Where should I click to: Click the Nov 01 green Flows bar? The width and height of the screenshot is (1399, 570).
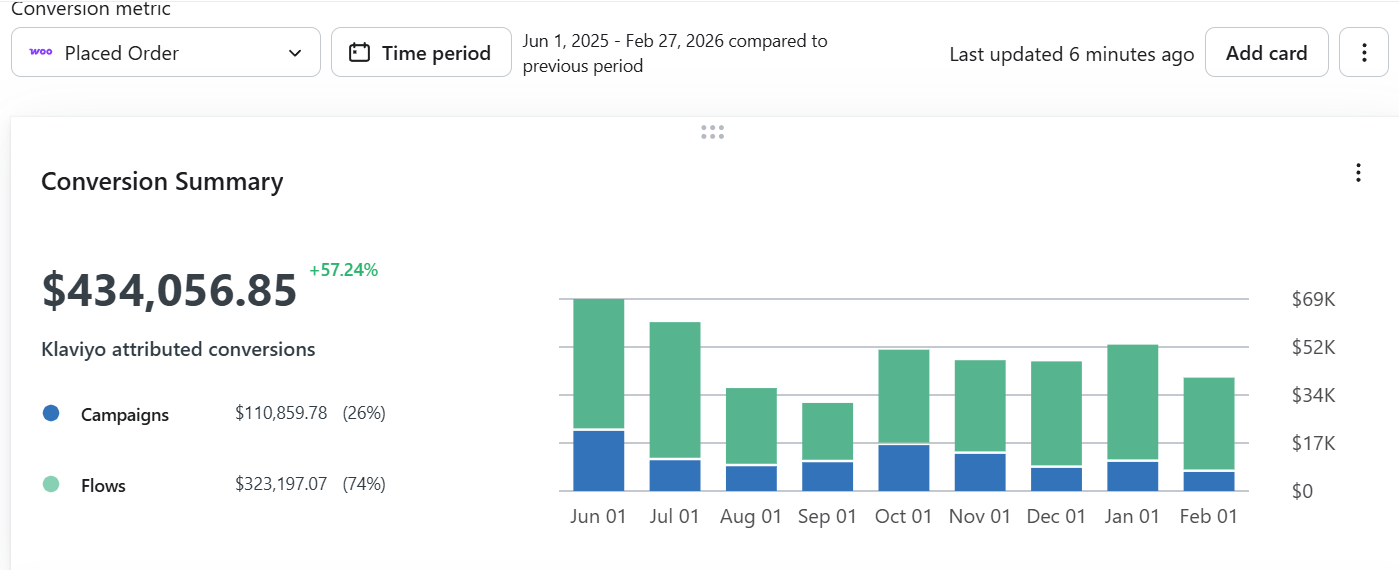(980, 406)
